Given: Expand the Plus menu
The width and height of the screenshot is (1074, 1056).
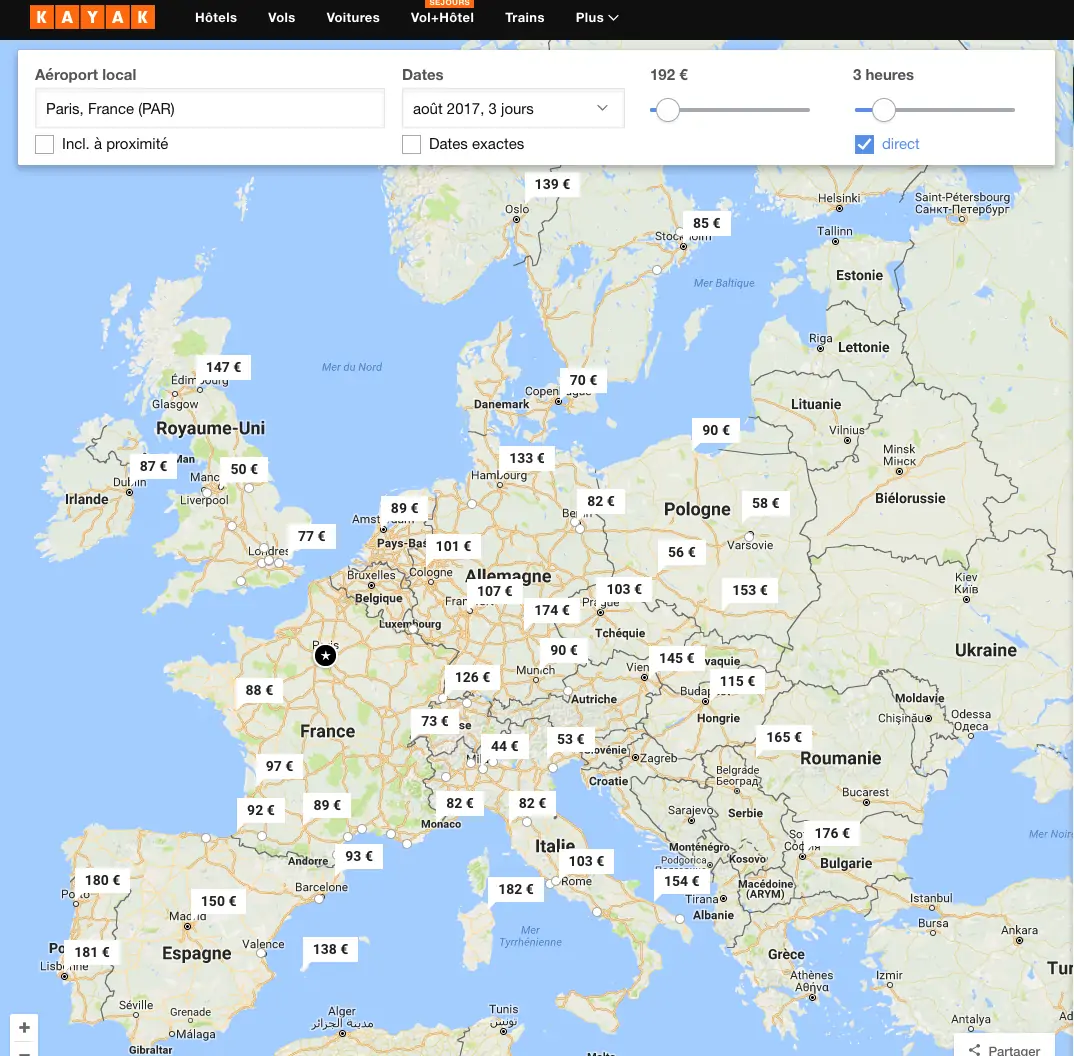Looking at the screenshot, I should tap(597, 18).
